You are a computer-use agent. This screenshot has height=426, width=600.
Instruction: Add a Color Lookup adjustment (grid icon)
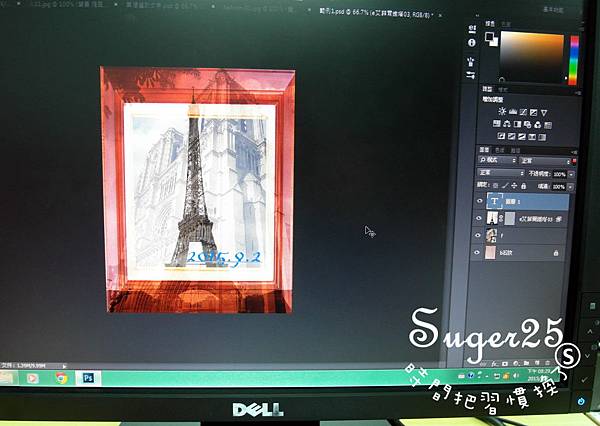pyautogui.click(x=548, y=125)
